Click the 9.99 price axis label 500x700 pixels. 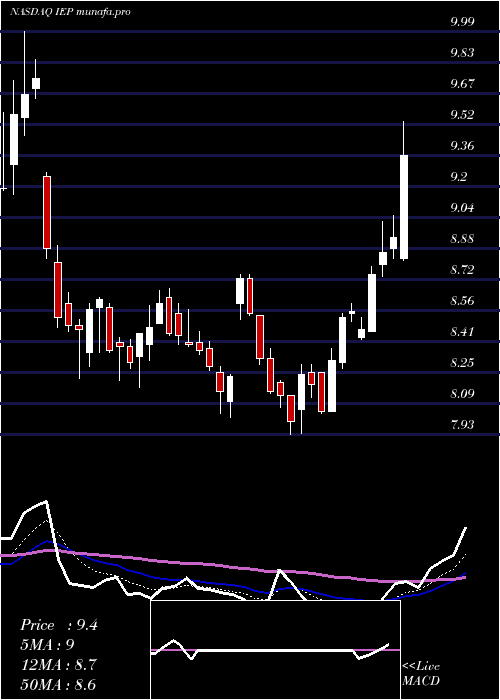coord(462,22)
